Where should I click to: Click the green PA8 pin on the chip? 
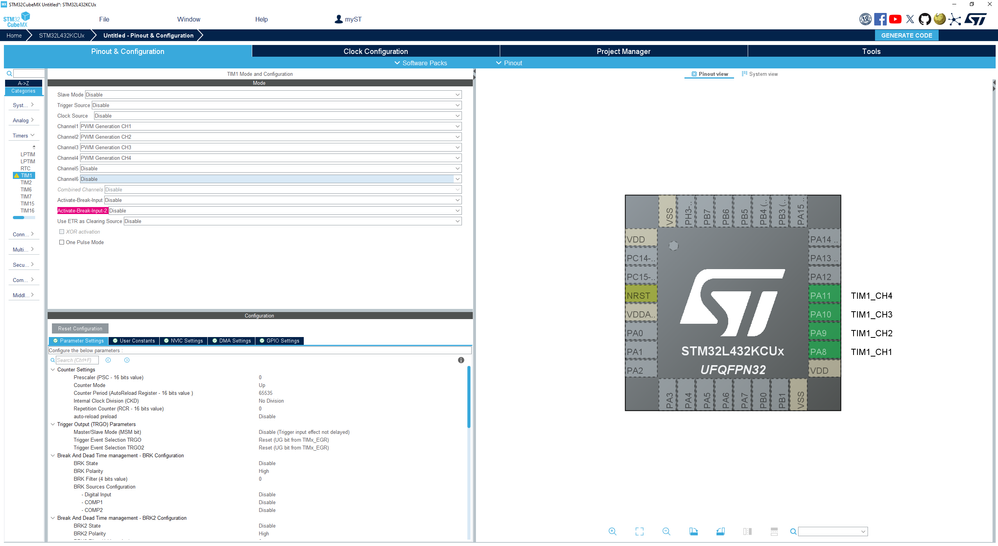click(x=824, y=351)
